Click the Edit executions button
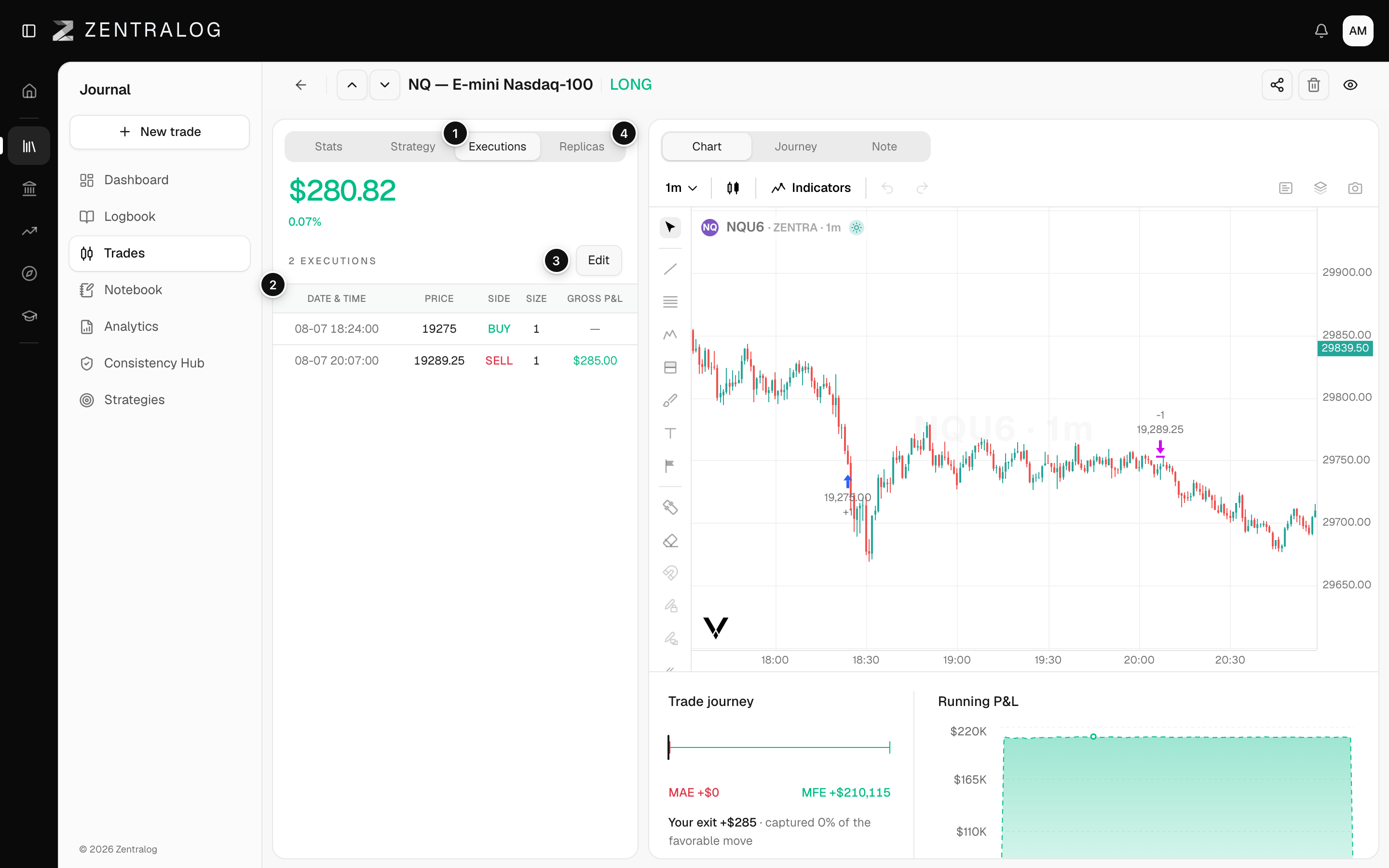The height and width of the screenshot is (868, 1389). pos(599,260)
